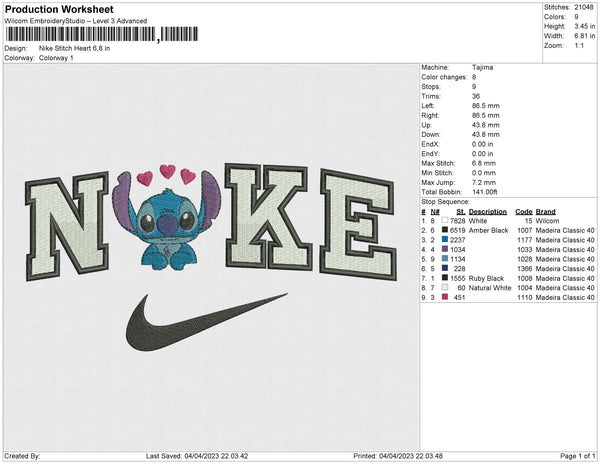Click the Brand column header
Viewport: 600px width, 464px height.
(545, 212)
